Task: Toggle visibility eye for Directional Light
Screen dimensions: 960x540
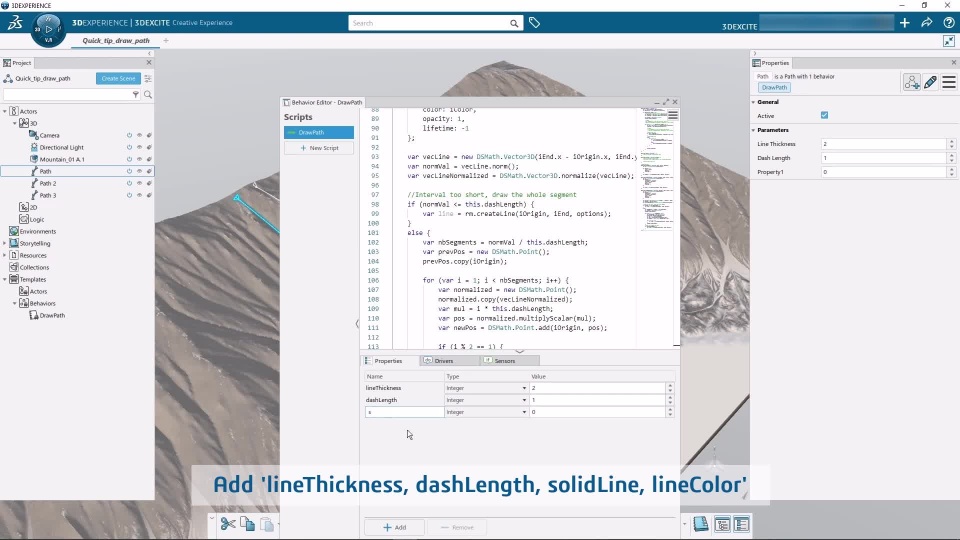Action: pyautogui.click(x=139, y=147)
